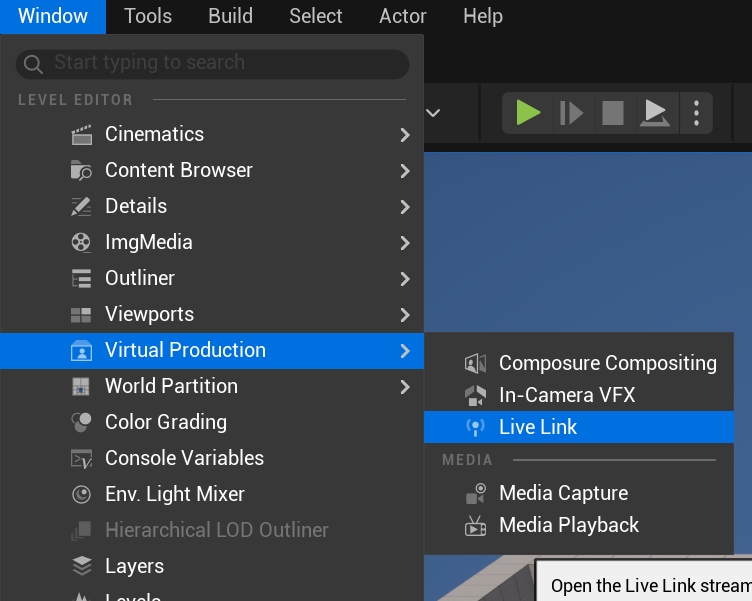Click the Composure Compositing icon
The image size is (752, 601).
point(476,363)
